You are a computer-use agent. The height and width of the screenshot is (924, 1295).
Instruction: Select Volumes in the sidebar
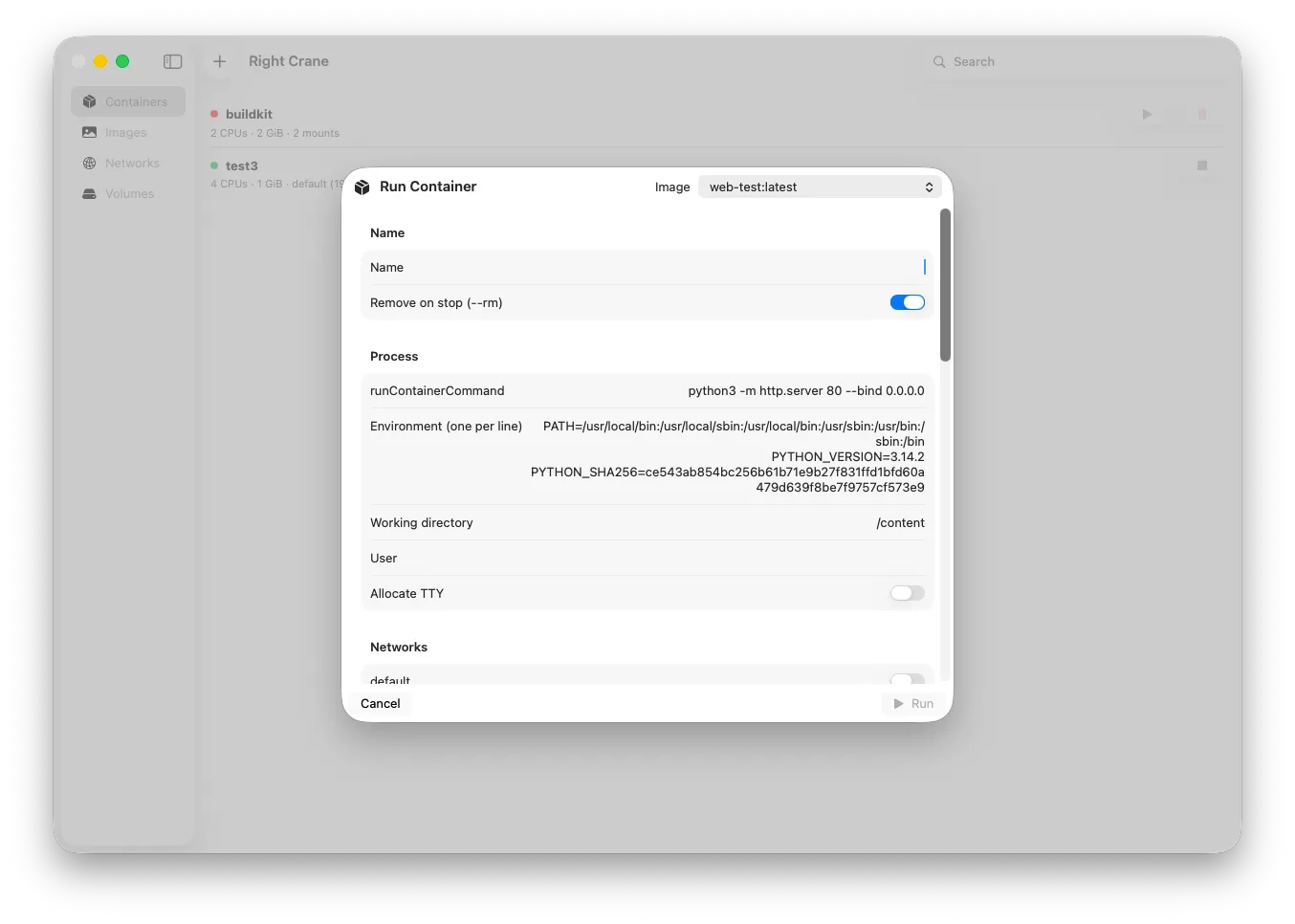coord(89,193)
